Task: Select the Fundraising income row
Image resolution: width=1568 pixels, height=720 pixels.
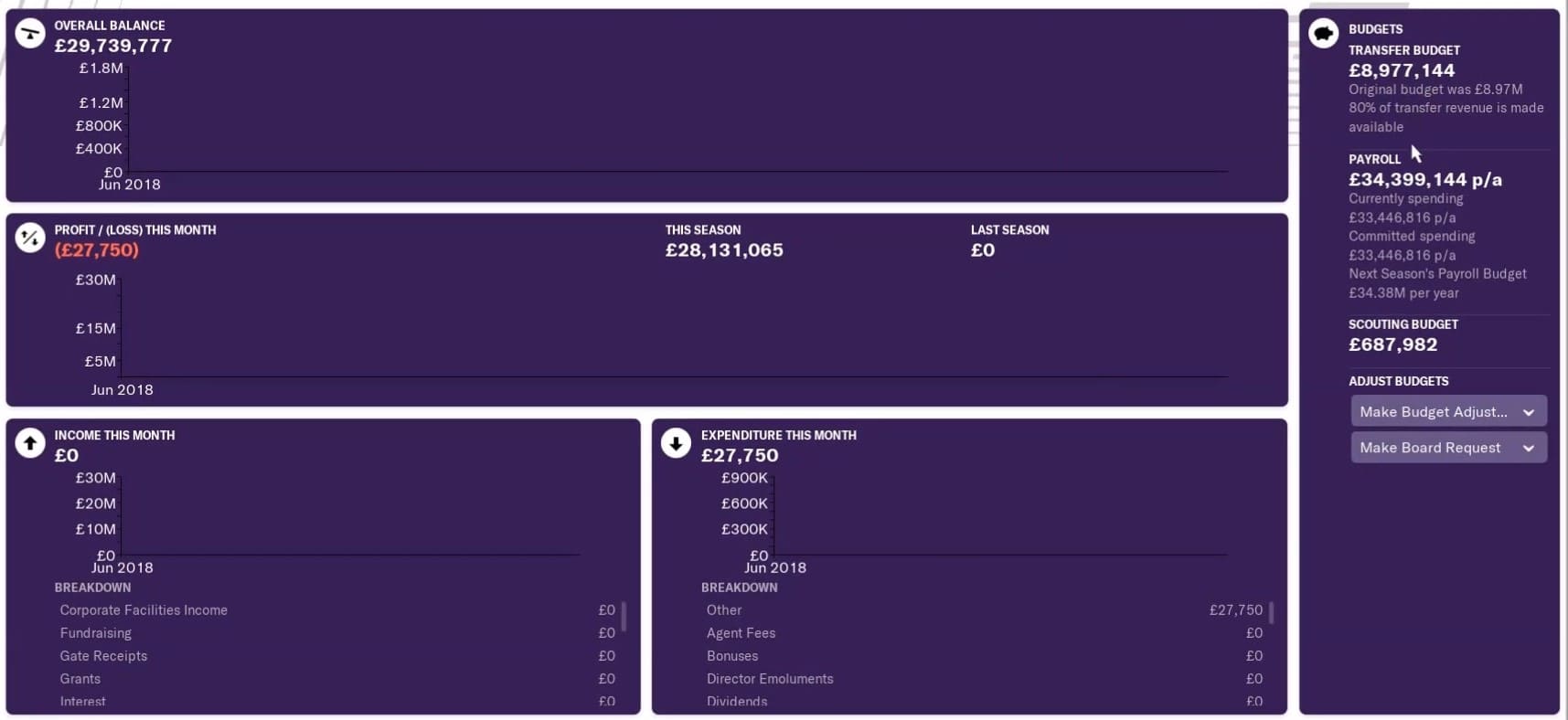Action: (337, 632)
